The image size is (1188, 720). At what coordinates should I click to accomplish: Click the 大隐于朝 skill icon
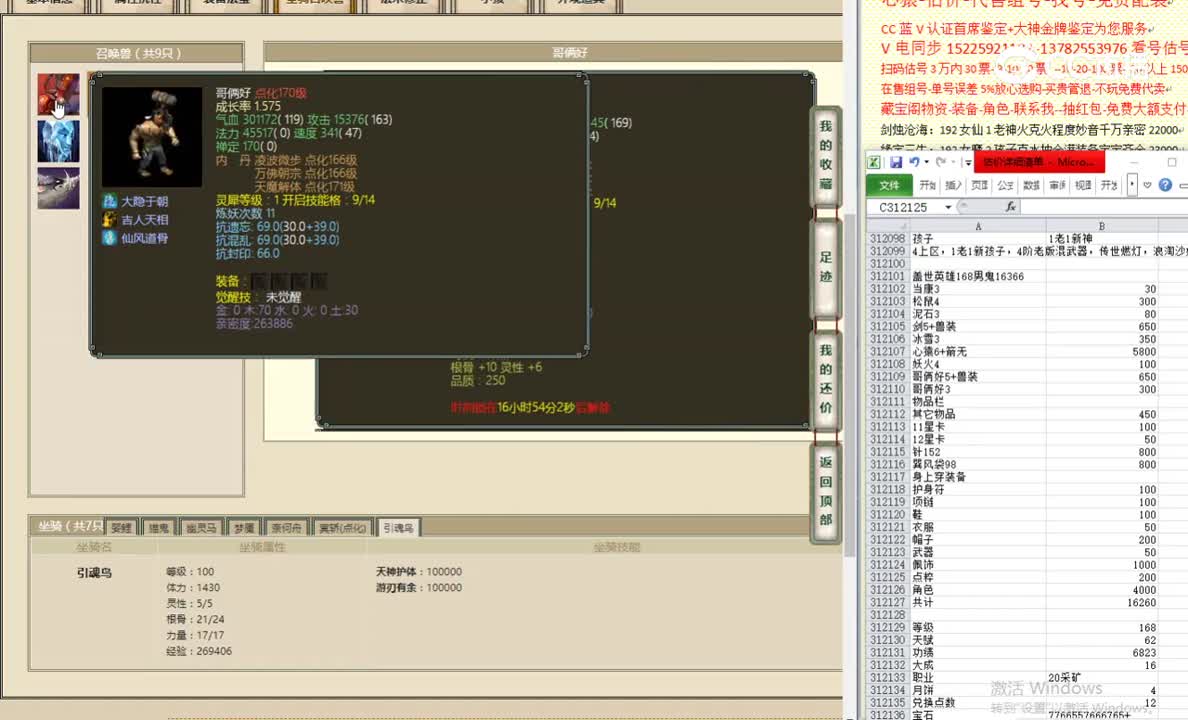(110, 202)
